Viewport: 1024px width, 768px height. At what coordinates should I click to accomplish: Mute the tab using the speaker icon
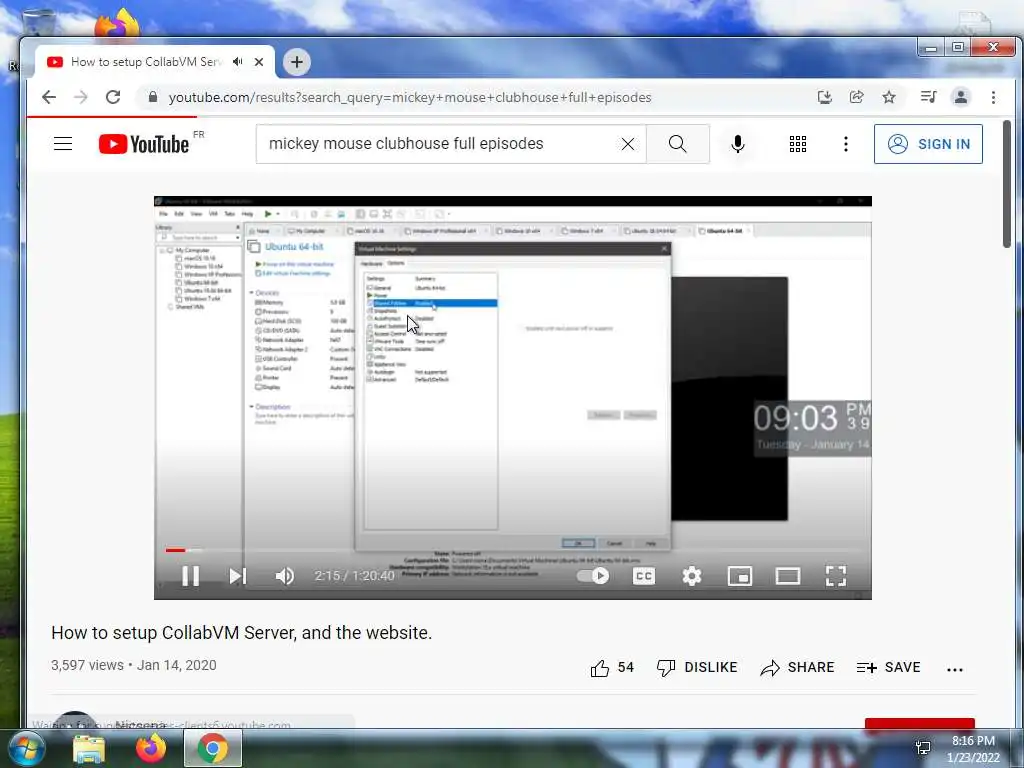click(x=238, y=62)
